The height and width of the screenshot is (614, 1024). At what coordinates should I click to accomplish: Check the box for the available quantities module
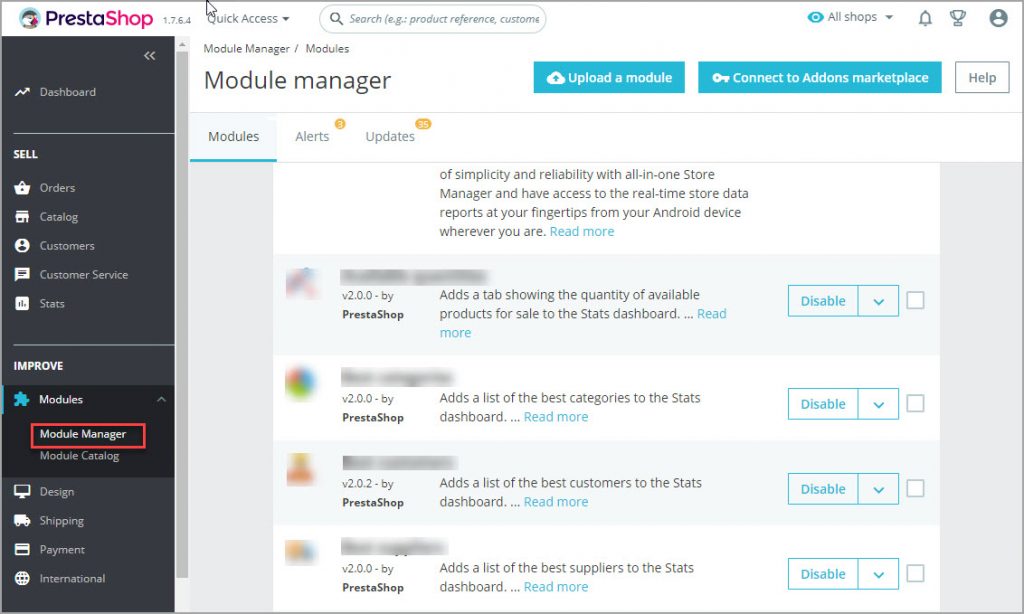point(915,300)
